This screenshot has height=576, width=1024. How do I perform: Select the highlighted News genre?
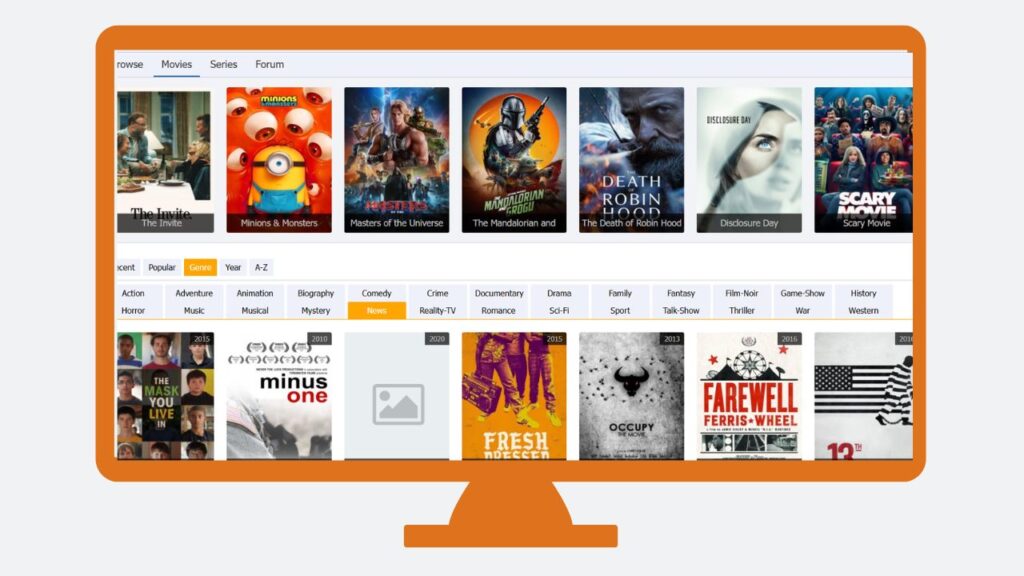tap(377, 310)
